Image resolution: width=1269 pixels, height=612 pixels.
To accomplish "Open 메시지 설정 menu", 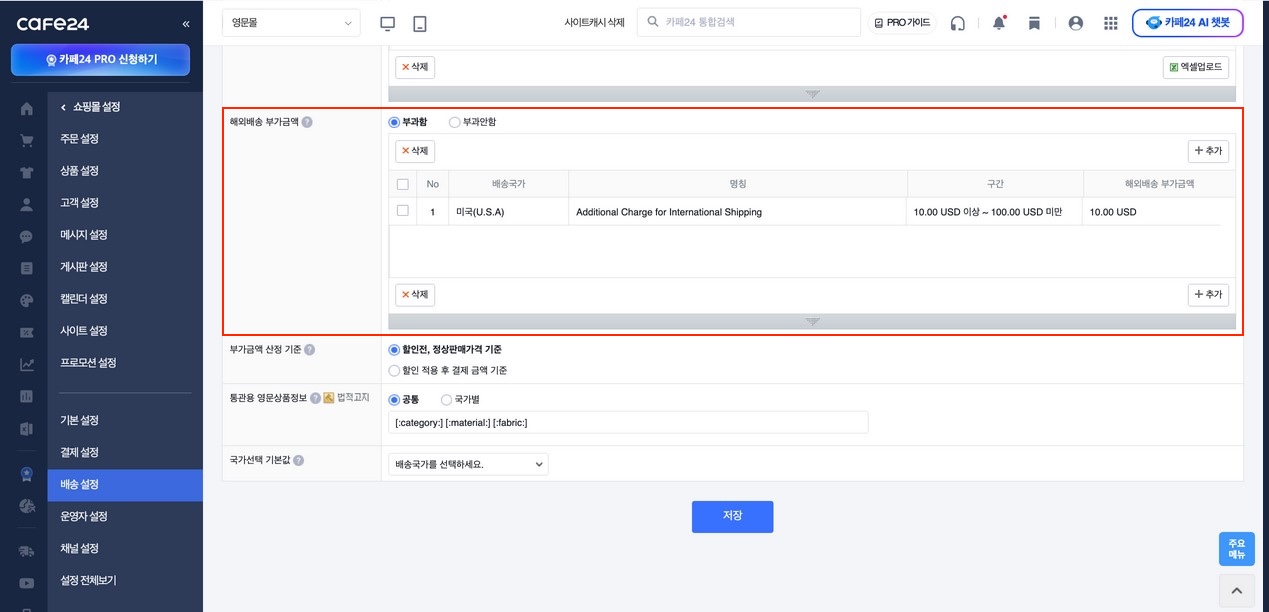I will [84, 235].
